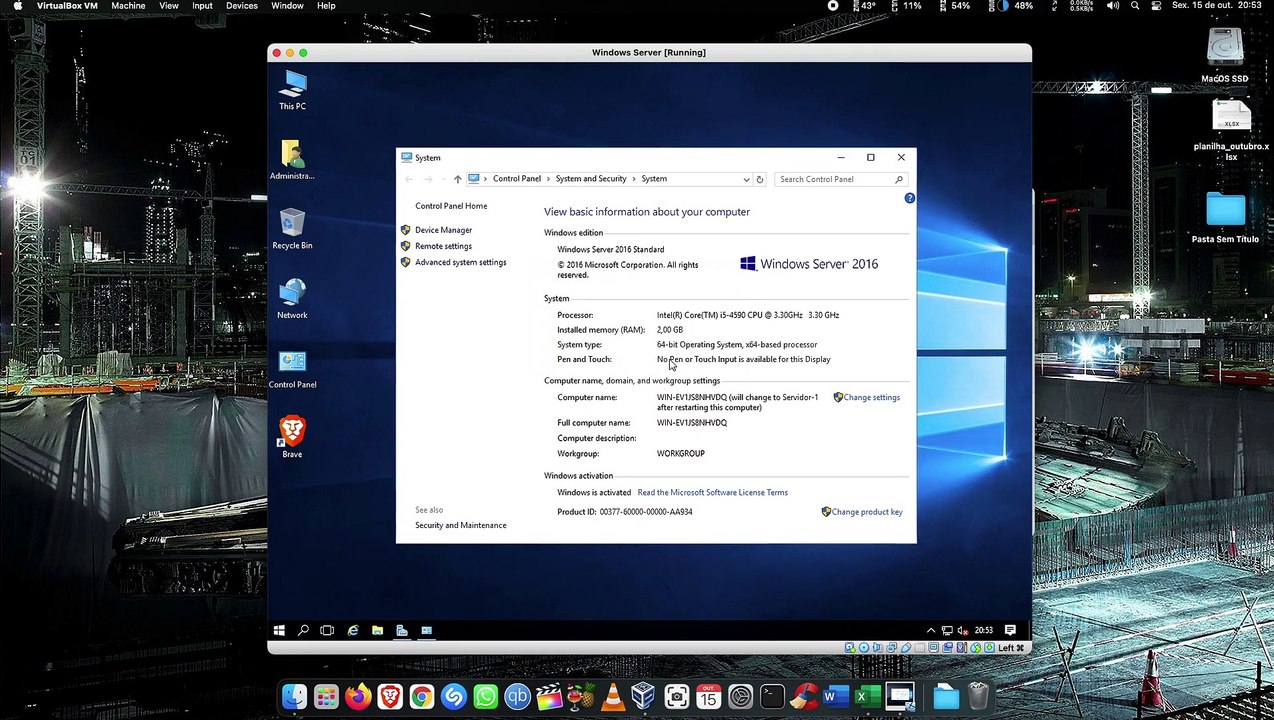
Task: Open VLC in the Dock
Action: [x=613, y=696]
